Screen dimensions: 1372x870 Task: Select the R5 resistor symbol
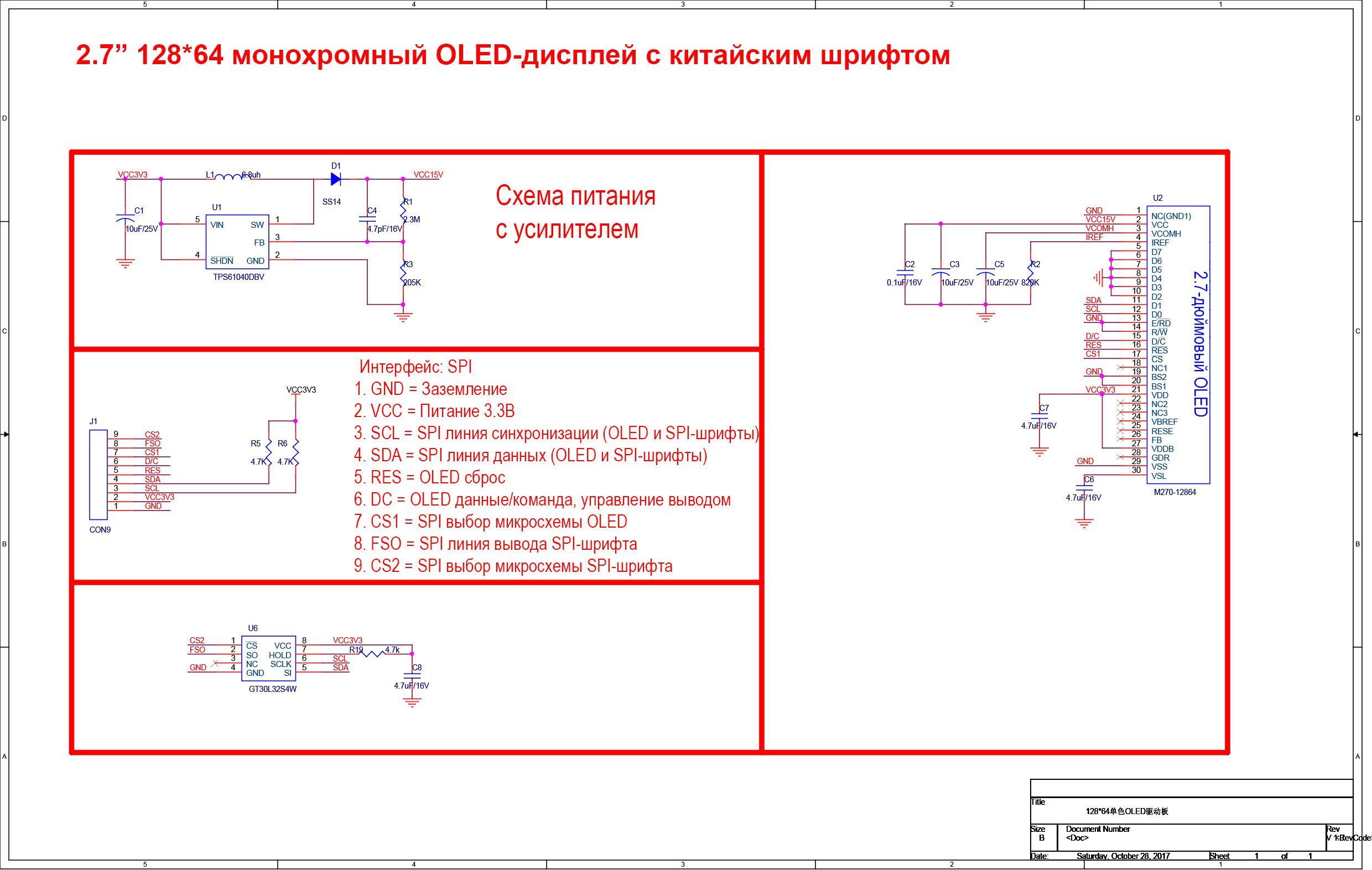click(268, 453)
